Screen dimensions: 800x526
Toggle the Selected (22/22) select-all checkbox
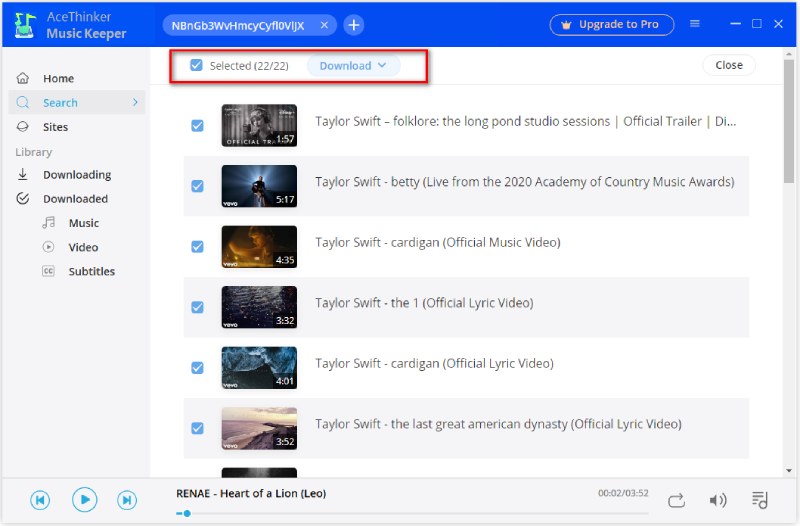pos(196,65)
